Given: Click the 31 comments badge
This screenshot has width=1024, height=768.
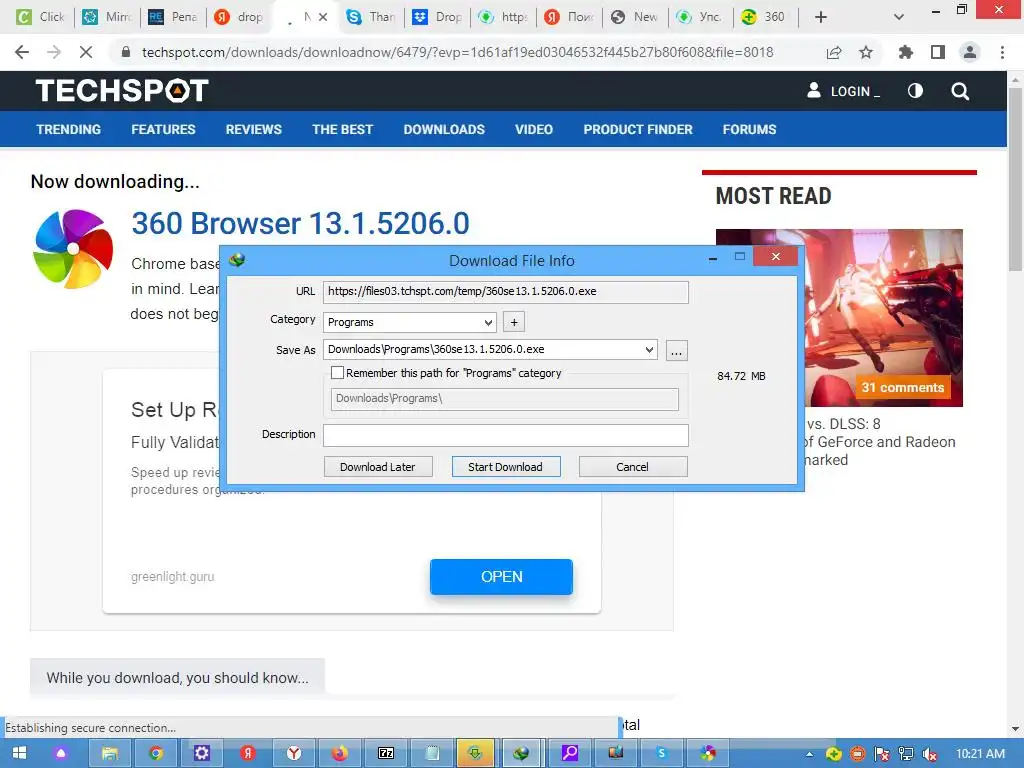Looking at the screenshot, I should tap(903, 387).
